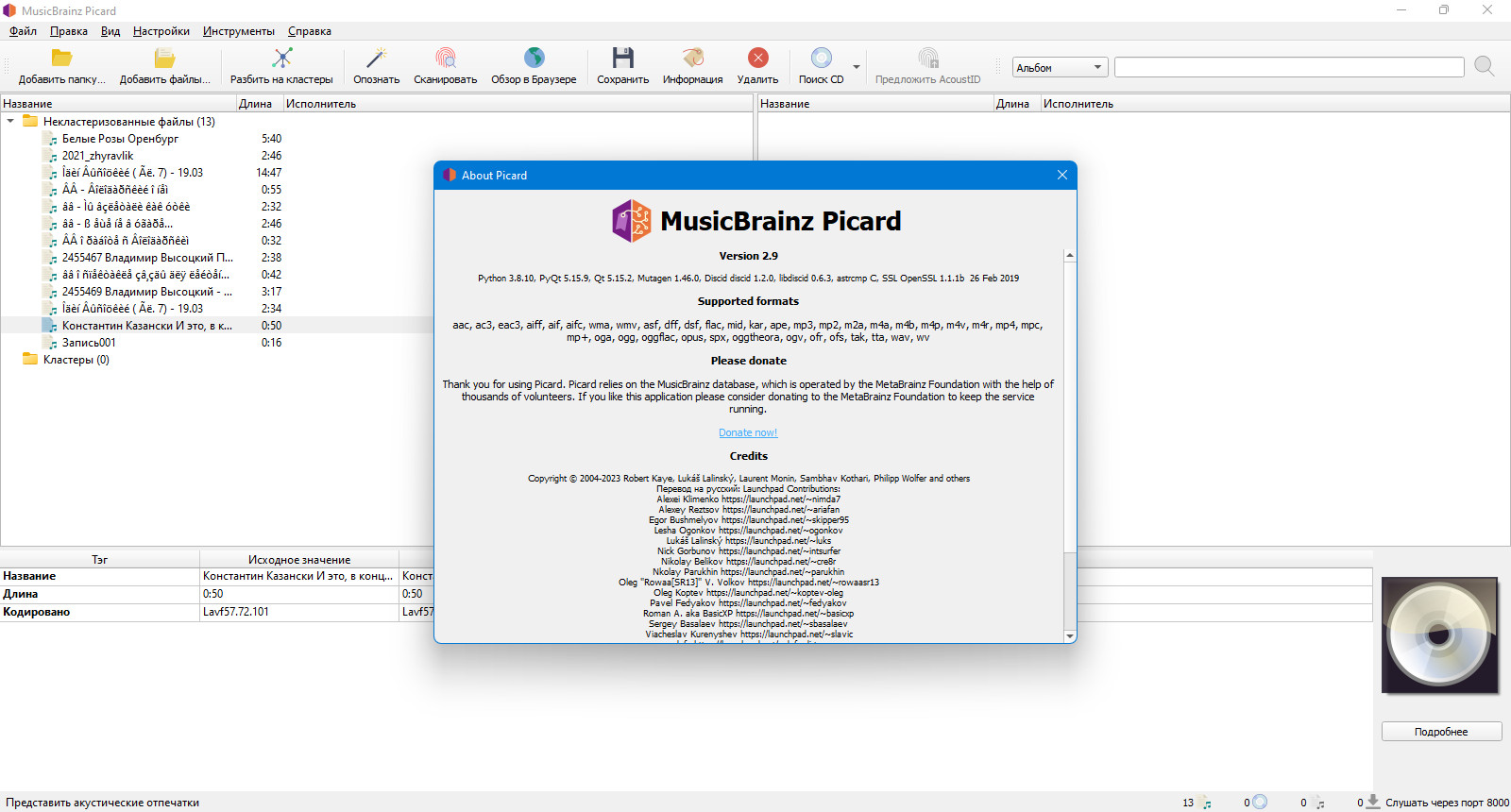Click the download pending icon in status bar
Image resolution: width=1511 pixels, height=812 pixels.
coord(1374,802)
